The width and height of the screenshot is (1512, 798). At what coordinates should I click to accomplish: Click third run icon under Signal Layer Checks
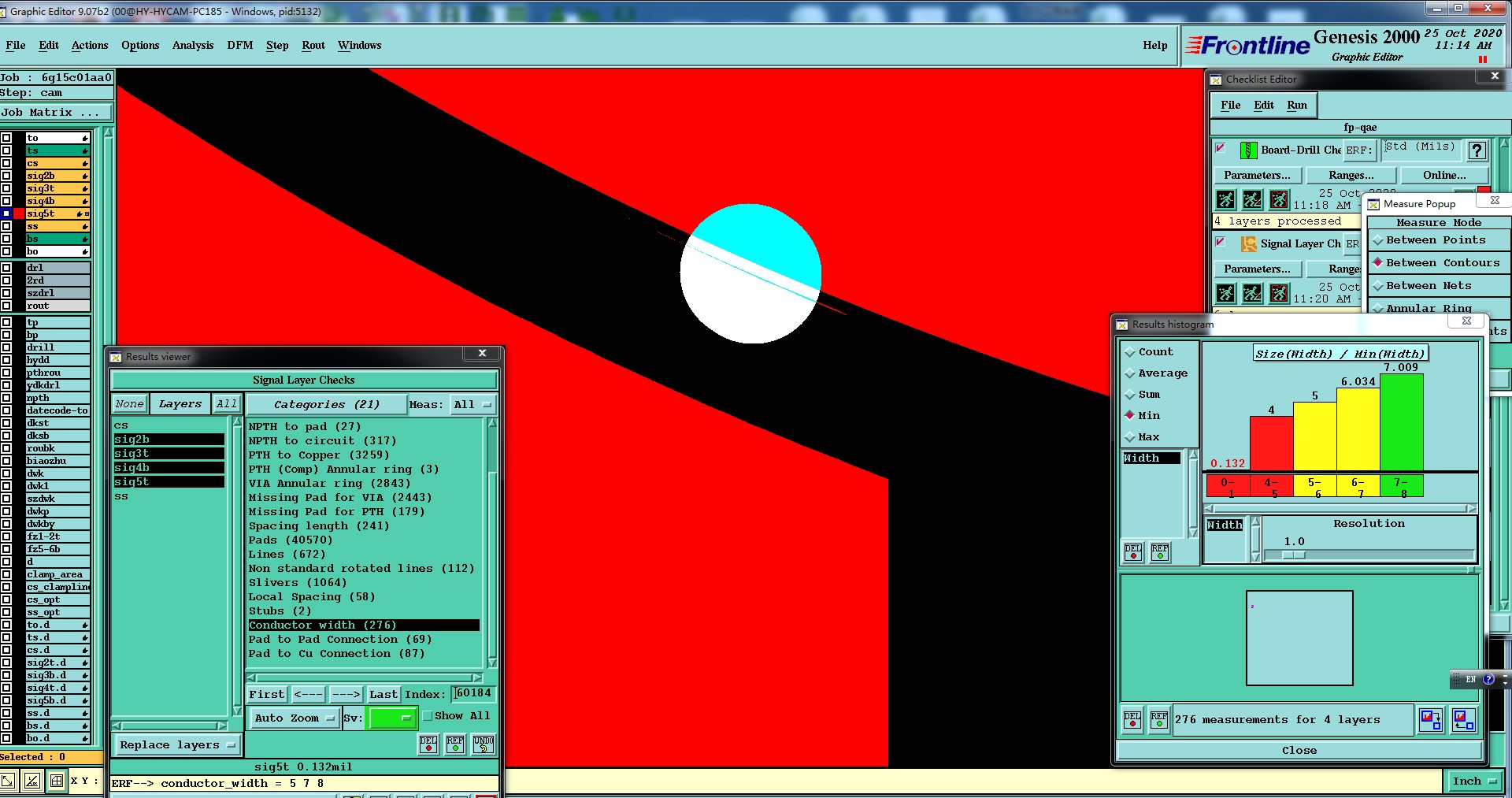(1280, 294)
